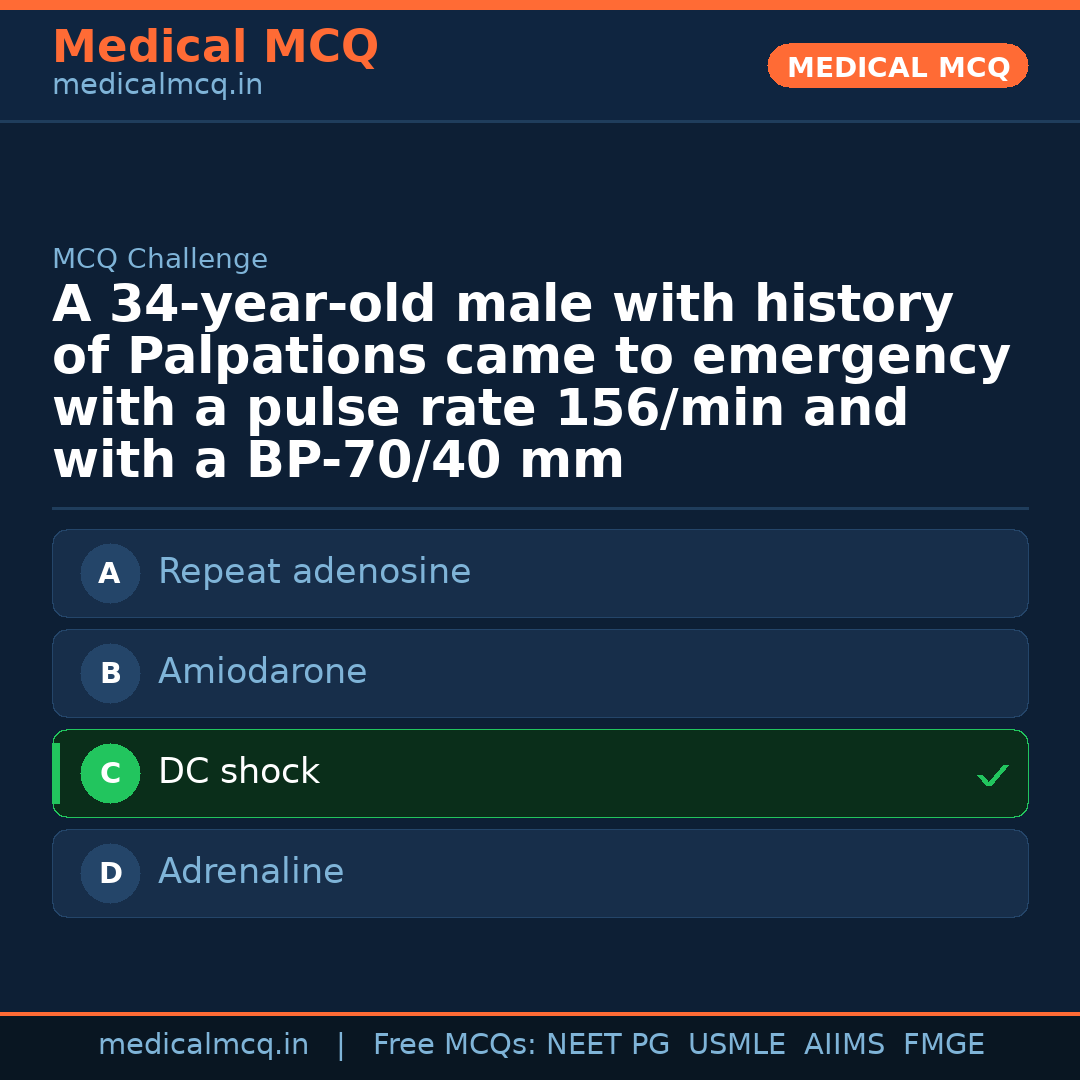The image size is (1080, 1080).
Task: Click the letter B option circle
Action: tap(110, 674)
